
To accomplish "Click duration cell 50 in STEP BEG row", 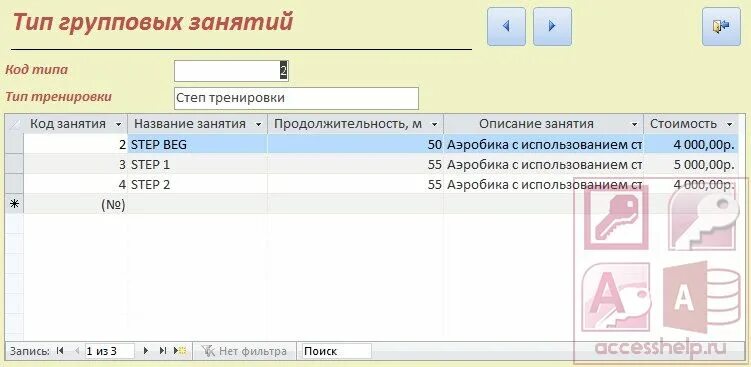I will pos(355,144).
